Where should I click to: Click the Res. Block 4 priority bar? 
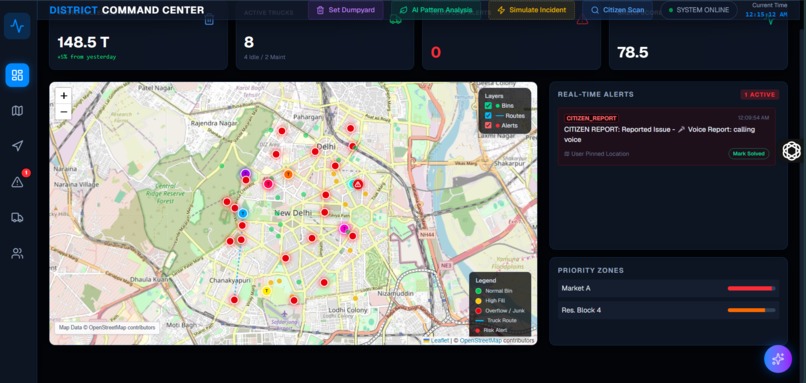pos(751,310)
